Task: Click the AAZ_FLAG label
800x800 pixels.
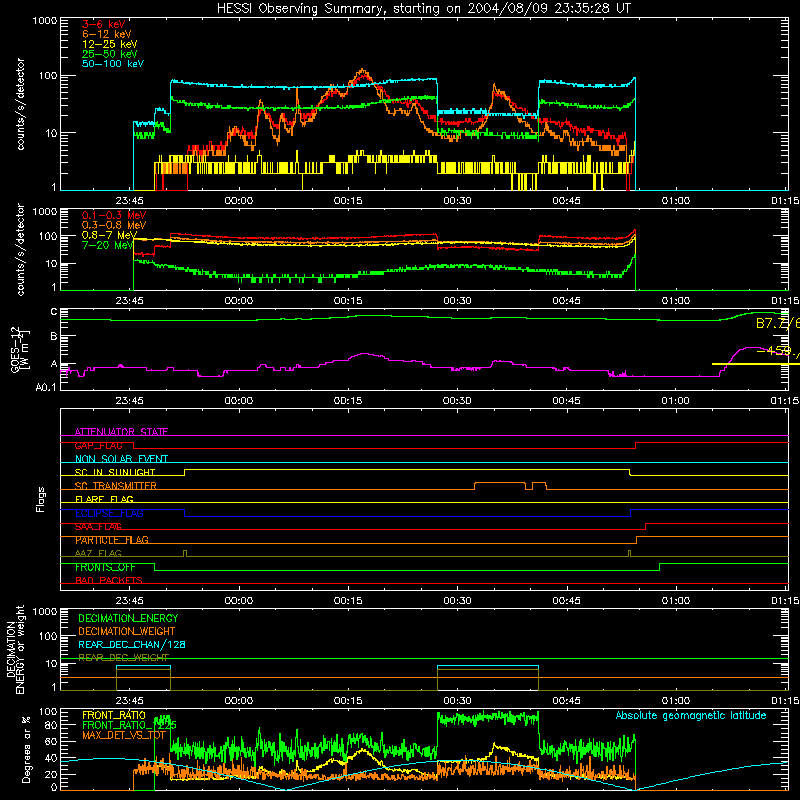Action: click(x=98, y=553)
